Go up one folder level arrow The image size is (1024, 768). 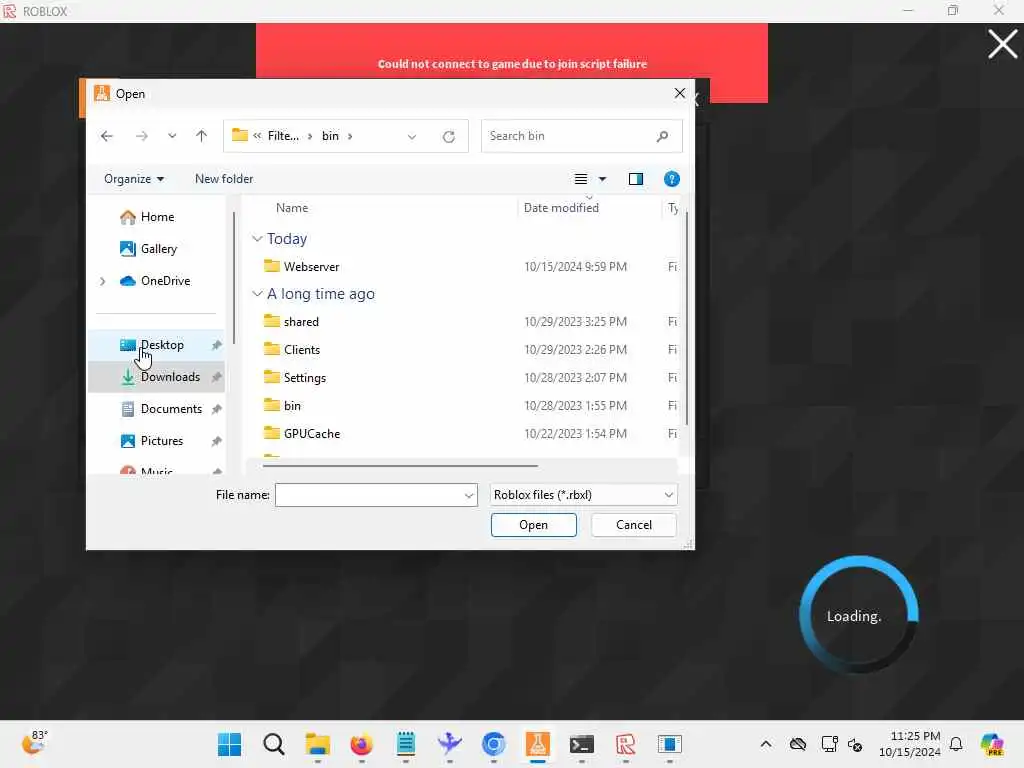pyautogui.click(x=201, y=136)
